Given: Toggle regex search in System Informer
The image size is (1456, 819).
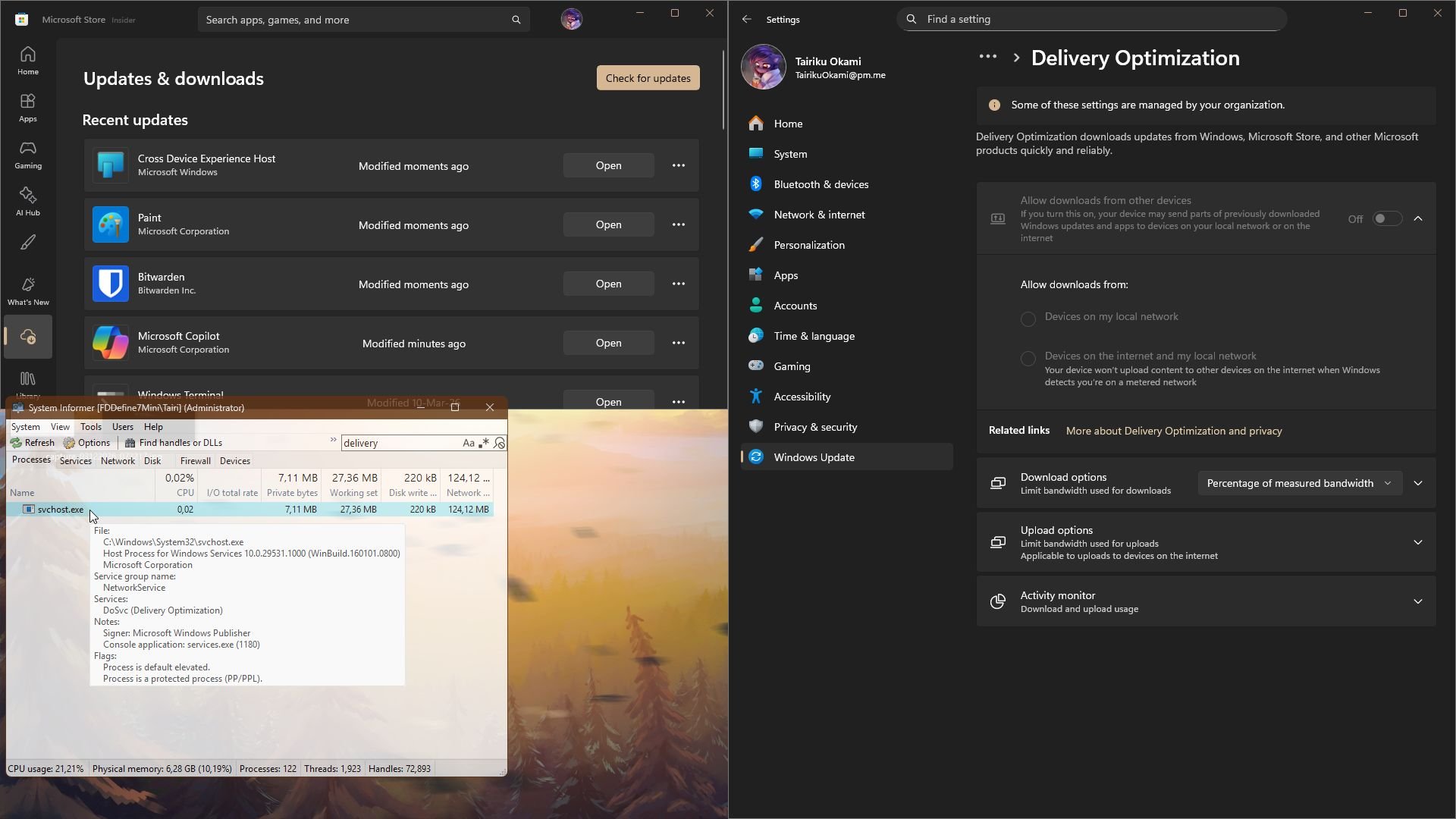Looking at the screenshot, I should point(484,443).
